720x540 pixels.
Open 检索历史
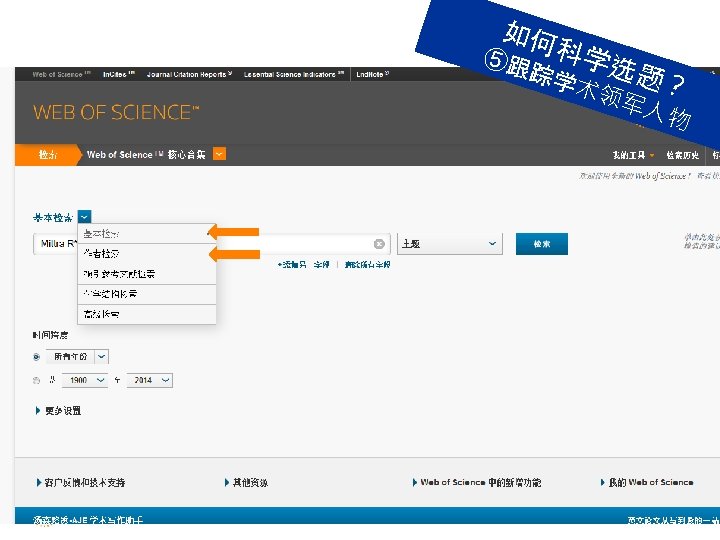click(x=682, y=155)
